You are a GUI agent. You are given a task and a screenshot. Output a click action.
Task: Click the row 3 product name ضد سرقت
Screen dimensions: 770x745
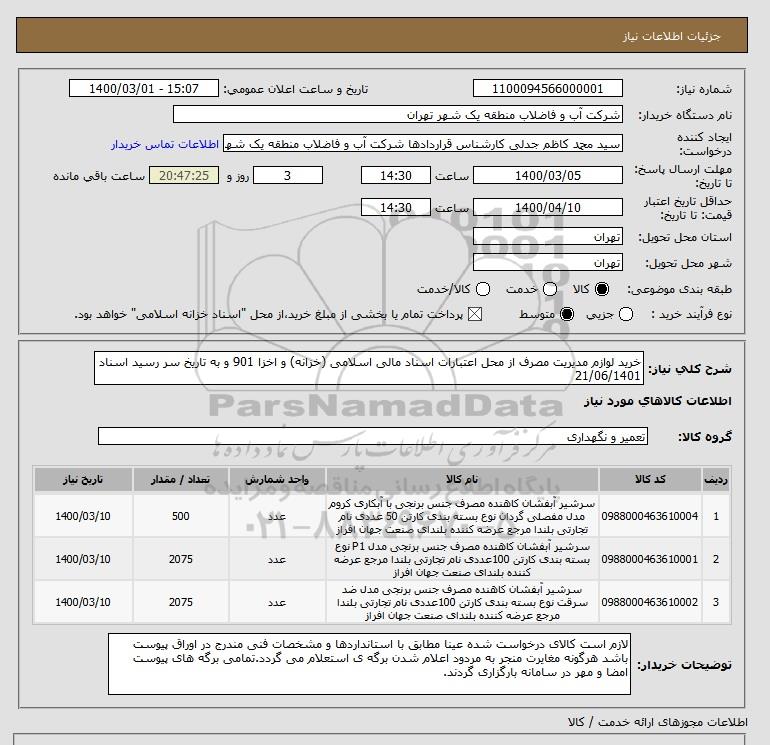point(462,602)
